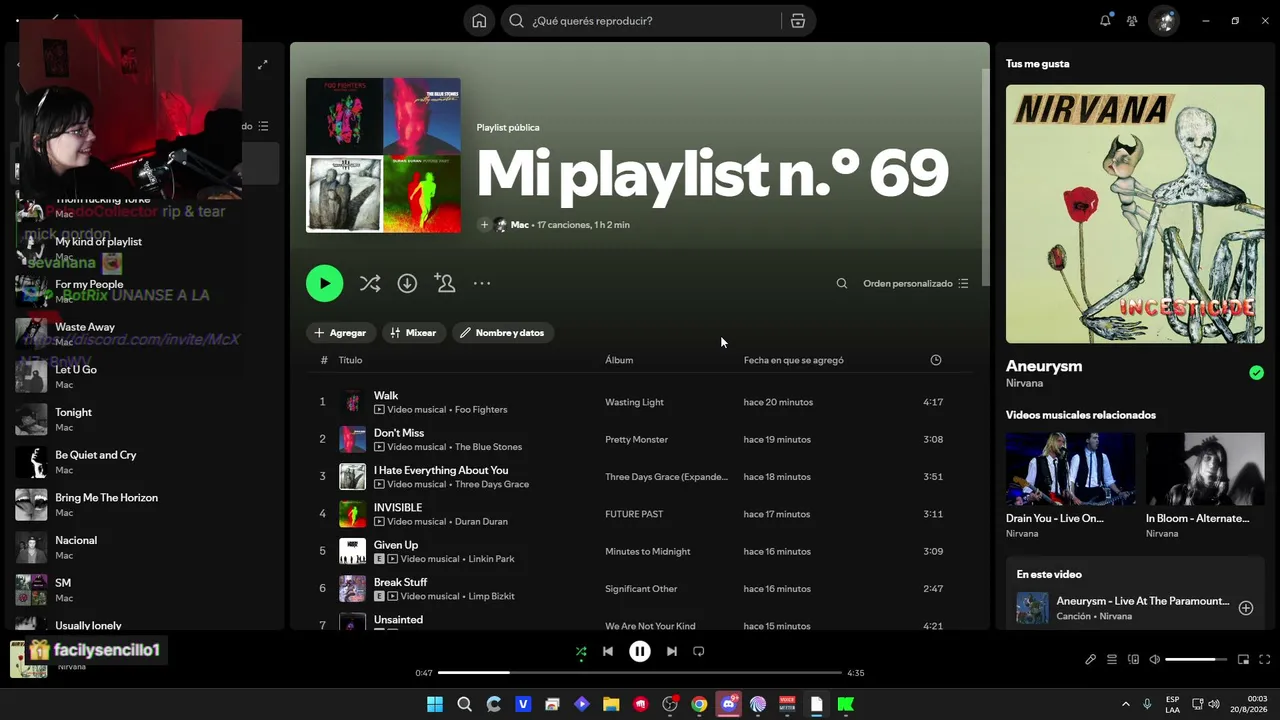Open Friend Activity icon

click(x=1132, y=21)
